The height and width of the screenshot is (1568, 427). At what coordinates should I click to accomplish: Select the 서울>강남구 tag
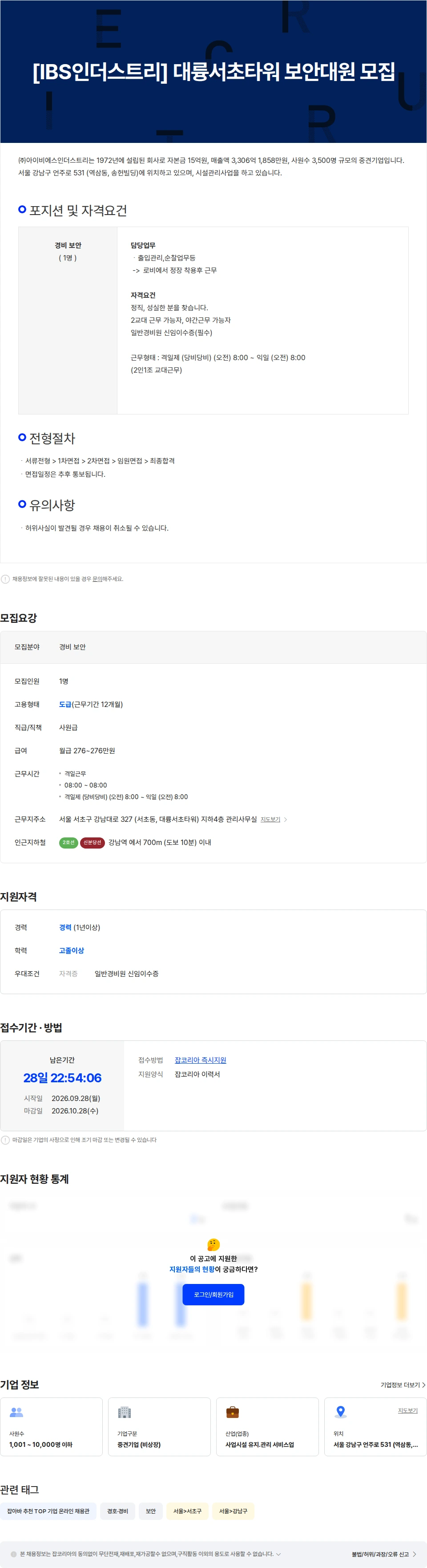(x=234, y=1511)
